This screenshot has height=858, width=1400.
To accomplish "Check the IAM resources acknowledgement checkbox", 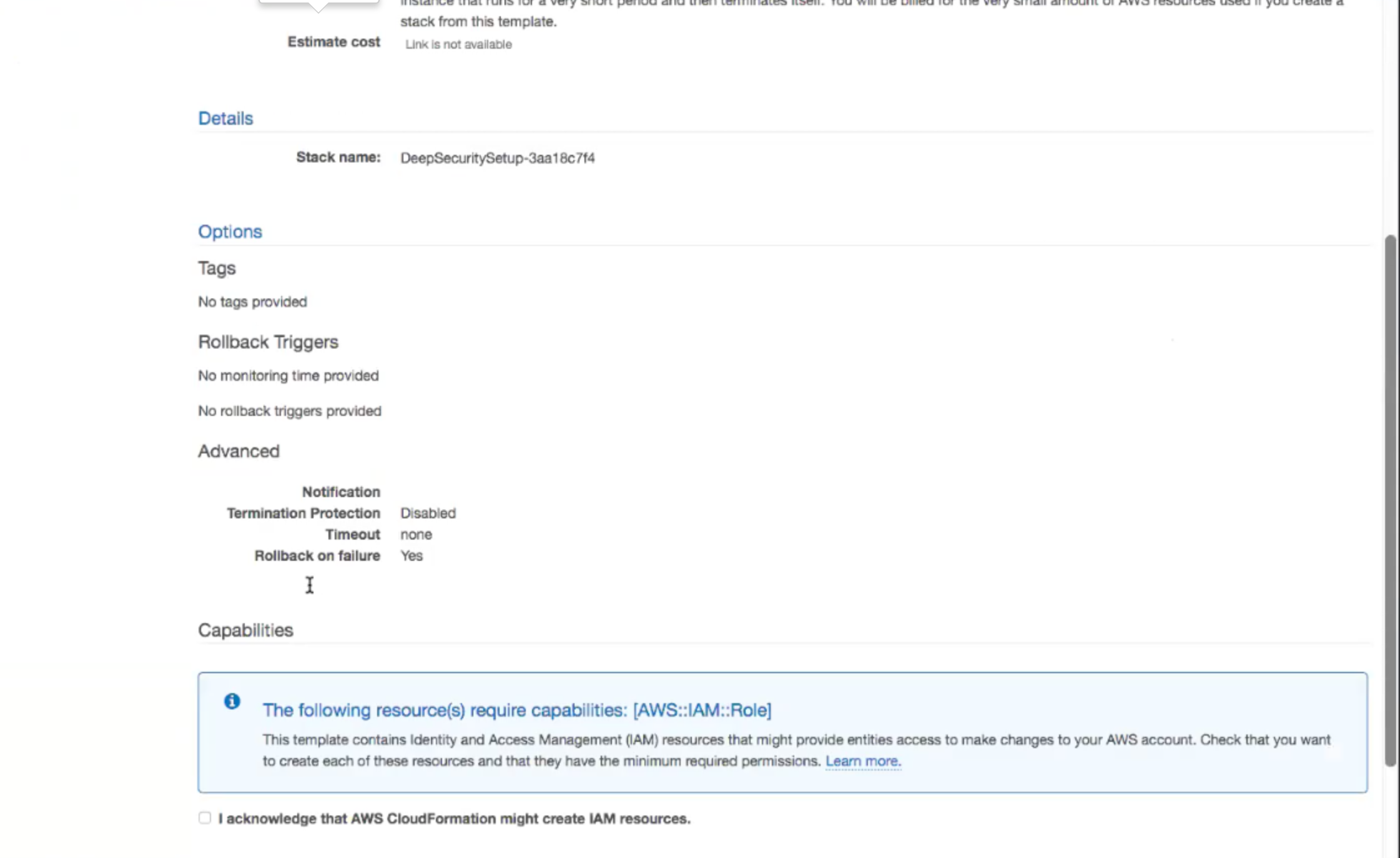I will [x=205, y=818].
